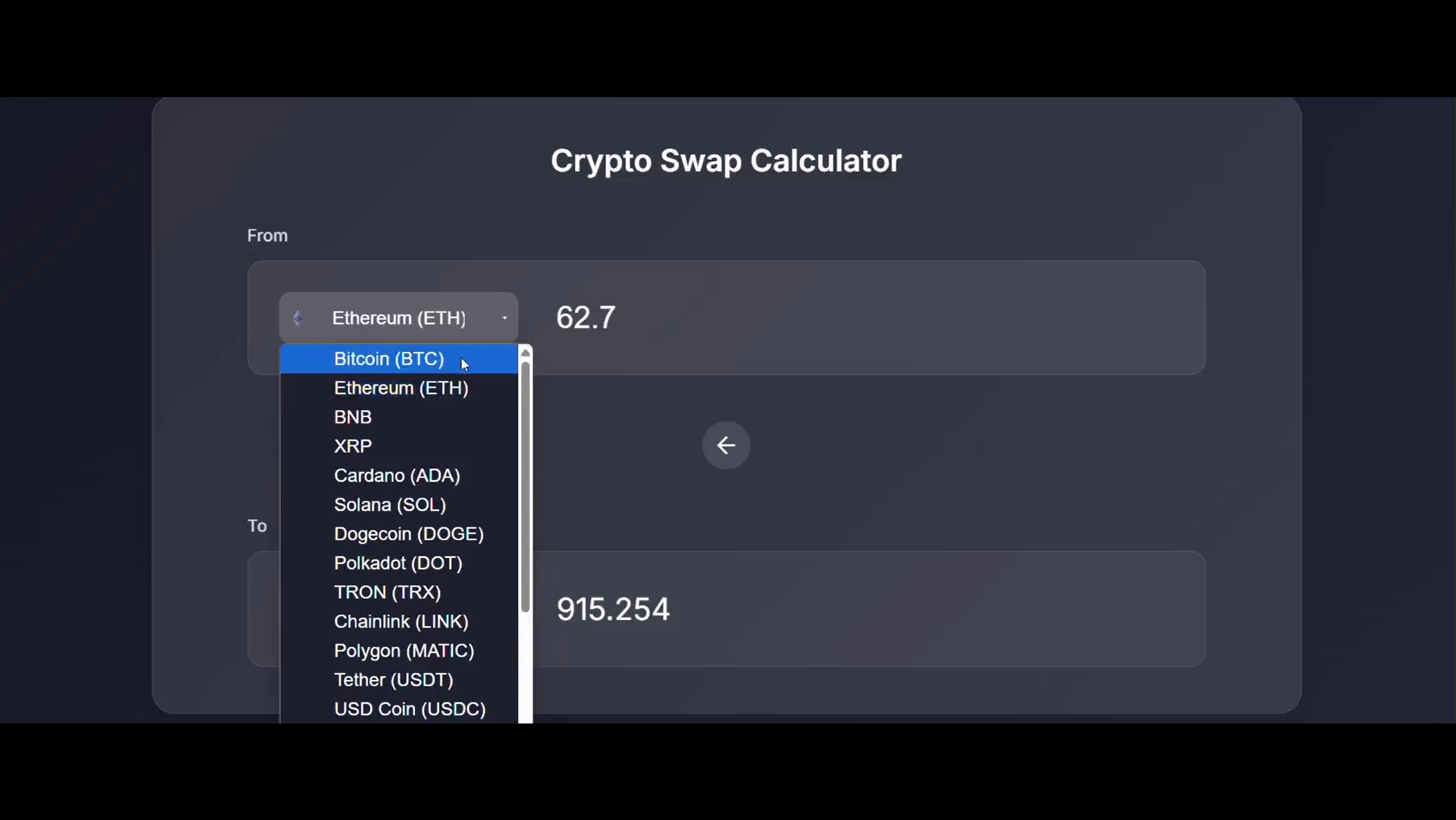Select Ethereum (ETH) from the dropdown list

click(x=400, y=388)
